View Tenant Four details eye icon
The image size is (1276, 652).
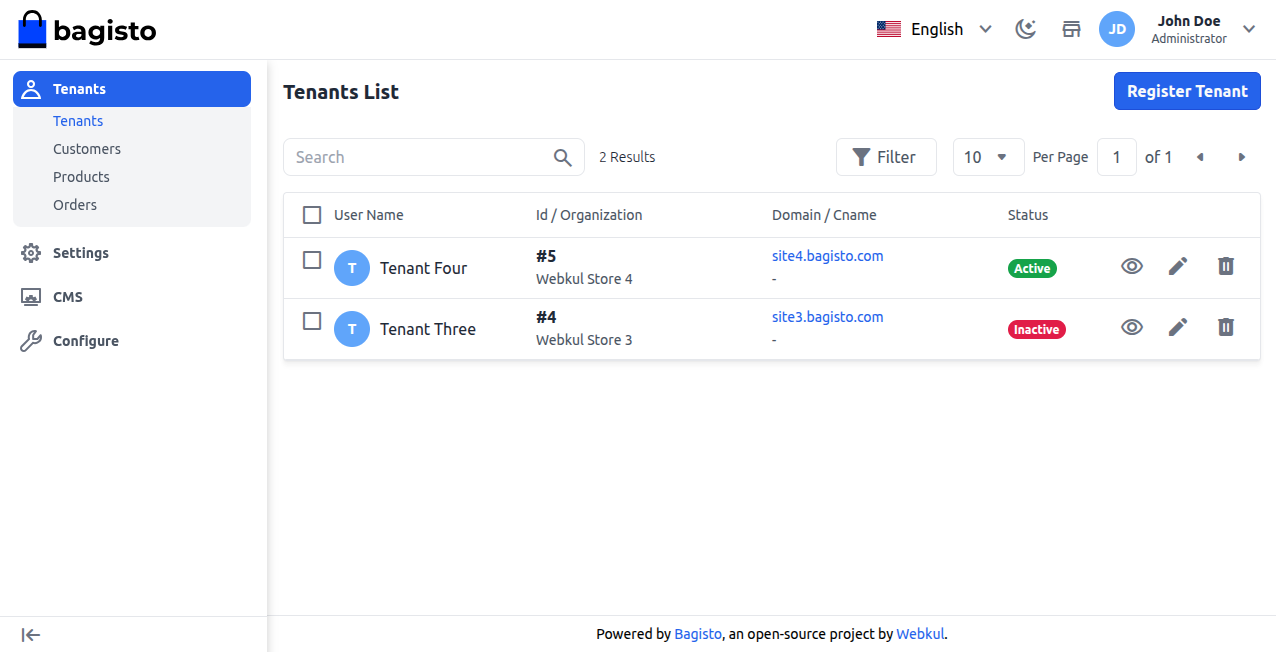[x=1132, y=266]
